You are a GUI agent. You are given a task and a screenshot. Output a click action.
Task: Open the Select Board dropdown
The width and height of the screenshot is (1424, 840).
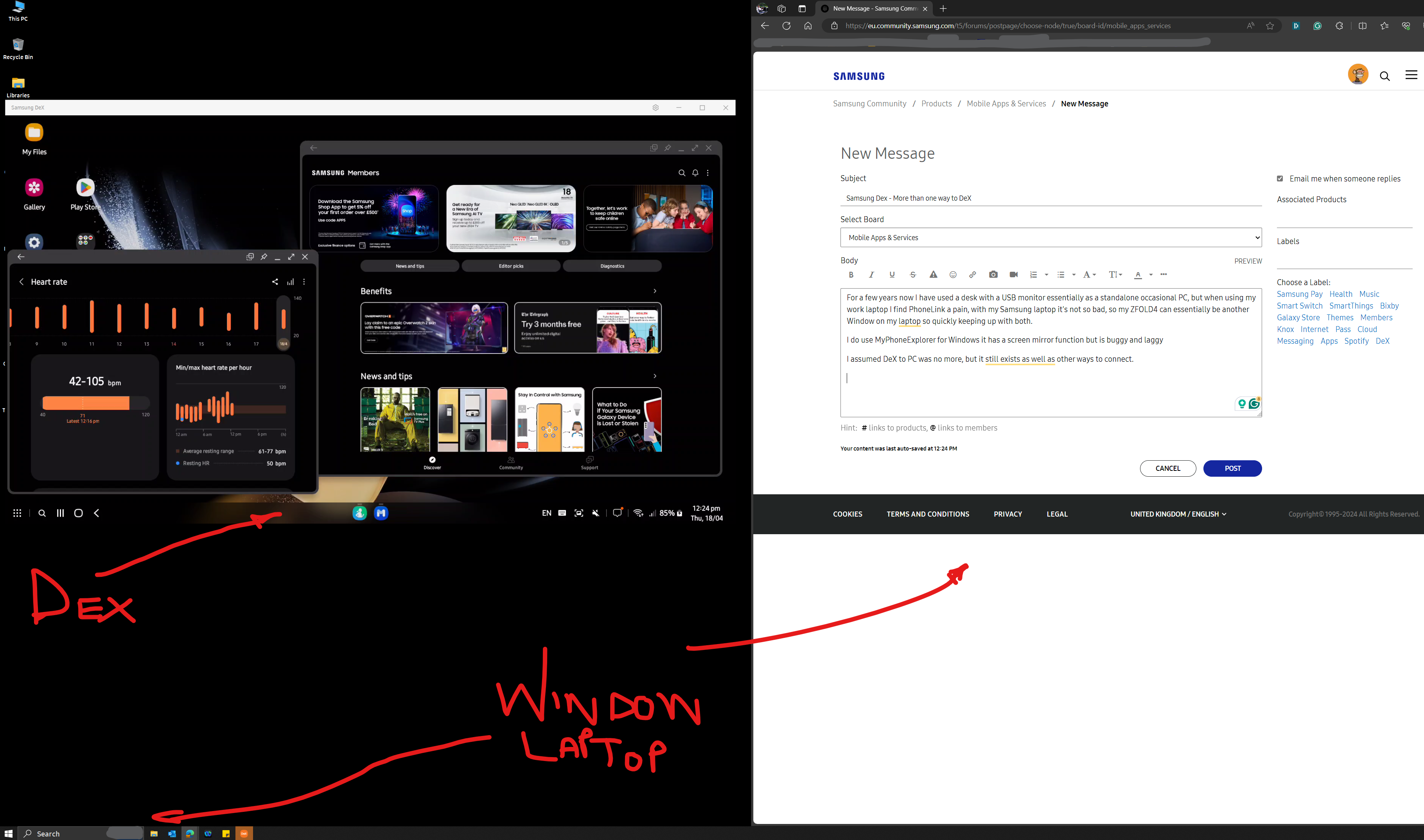[1050, 238]
